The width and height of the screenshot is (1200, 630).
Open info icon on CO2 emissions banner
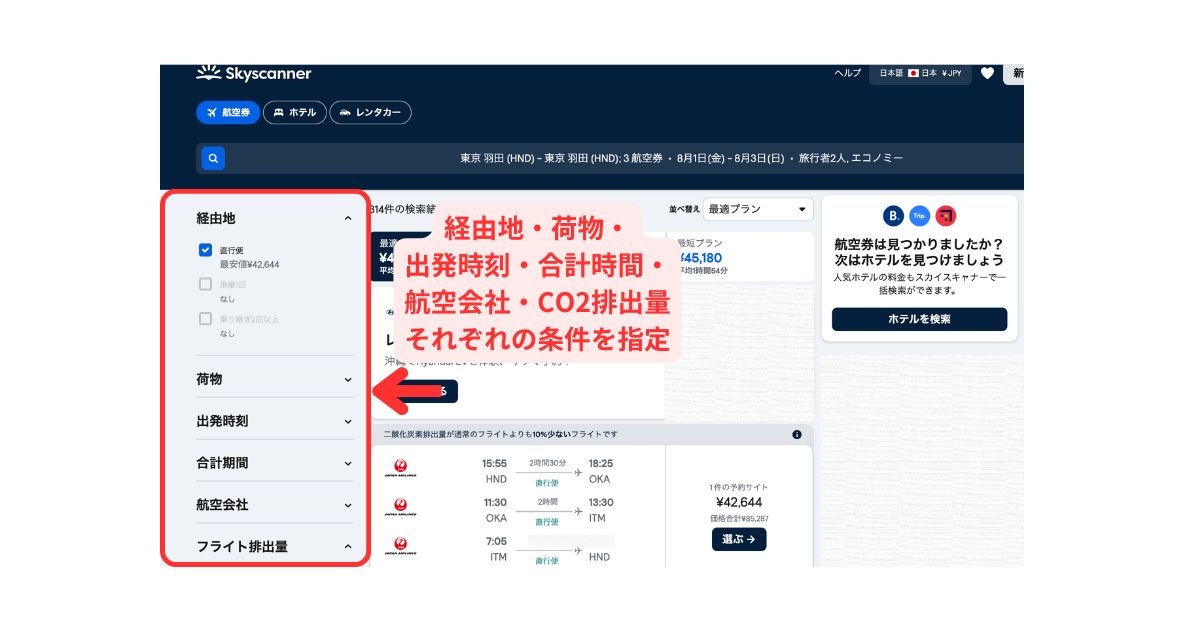coord(797,435)
